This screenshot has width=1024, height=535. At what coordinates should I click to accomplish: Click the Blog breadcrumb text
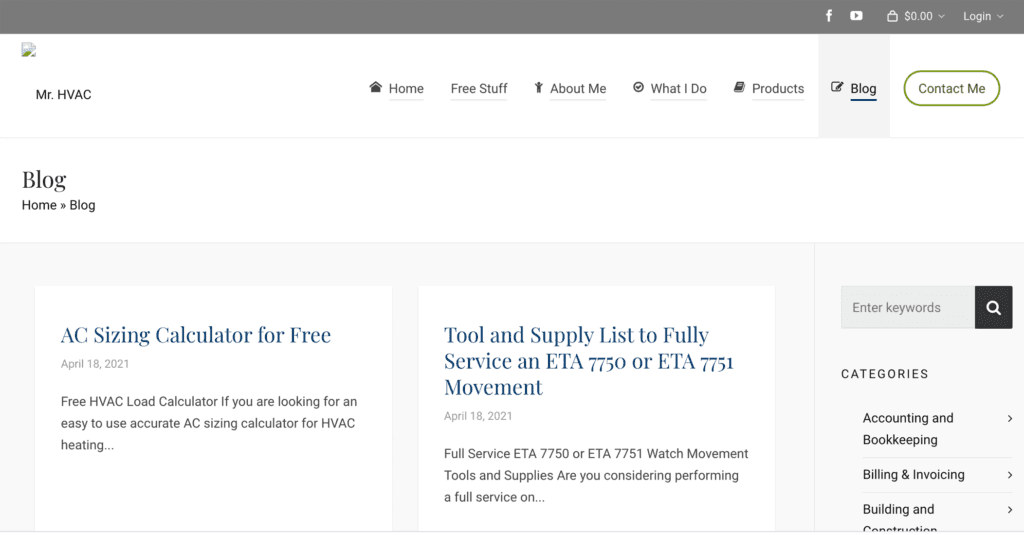coord(82,205)
